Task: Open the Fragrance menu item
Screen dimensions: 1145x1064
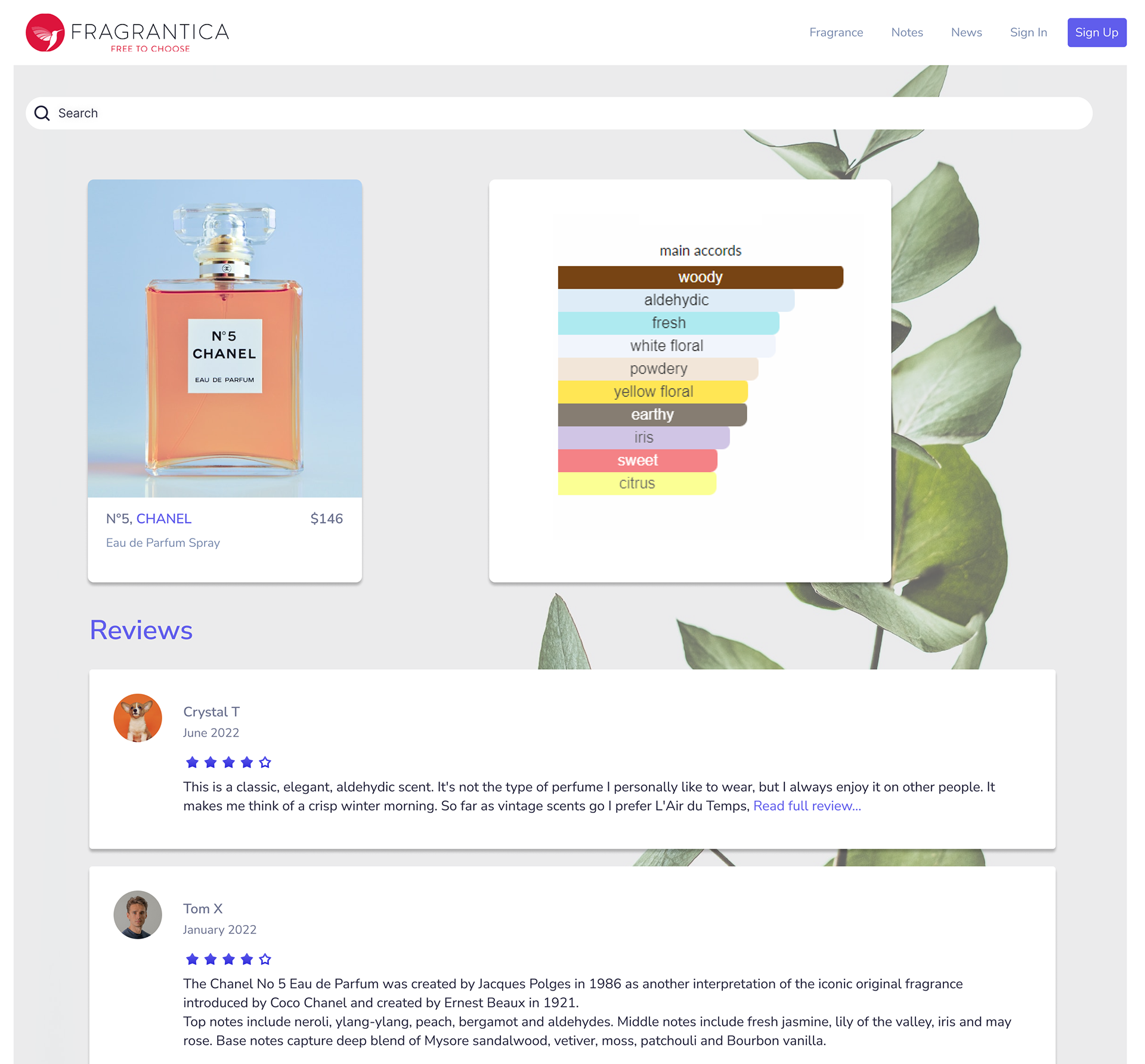Action: pyautogui.click(x=836, y=33)
